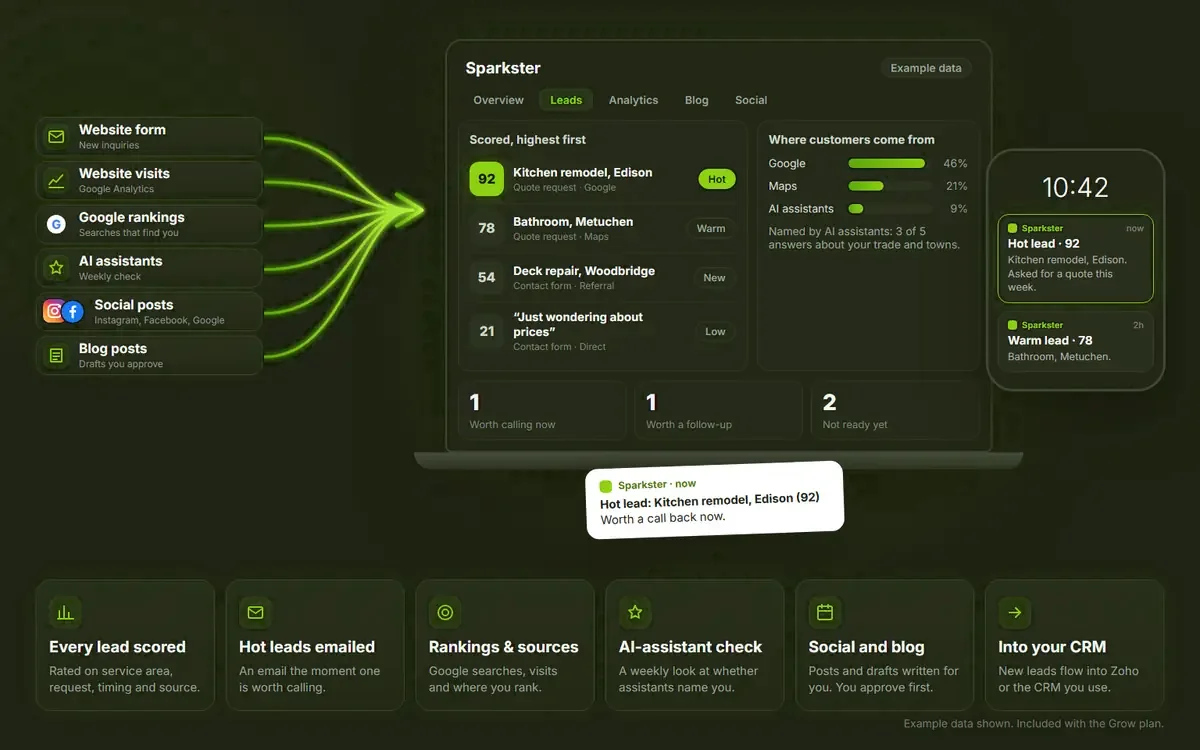Click the white Hot lead push notification
The width and height of the screenshot is (1200, 750).
pos(715,499)
